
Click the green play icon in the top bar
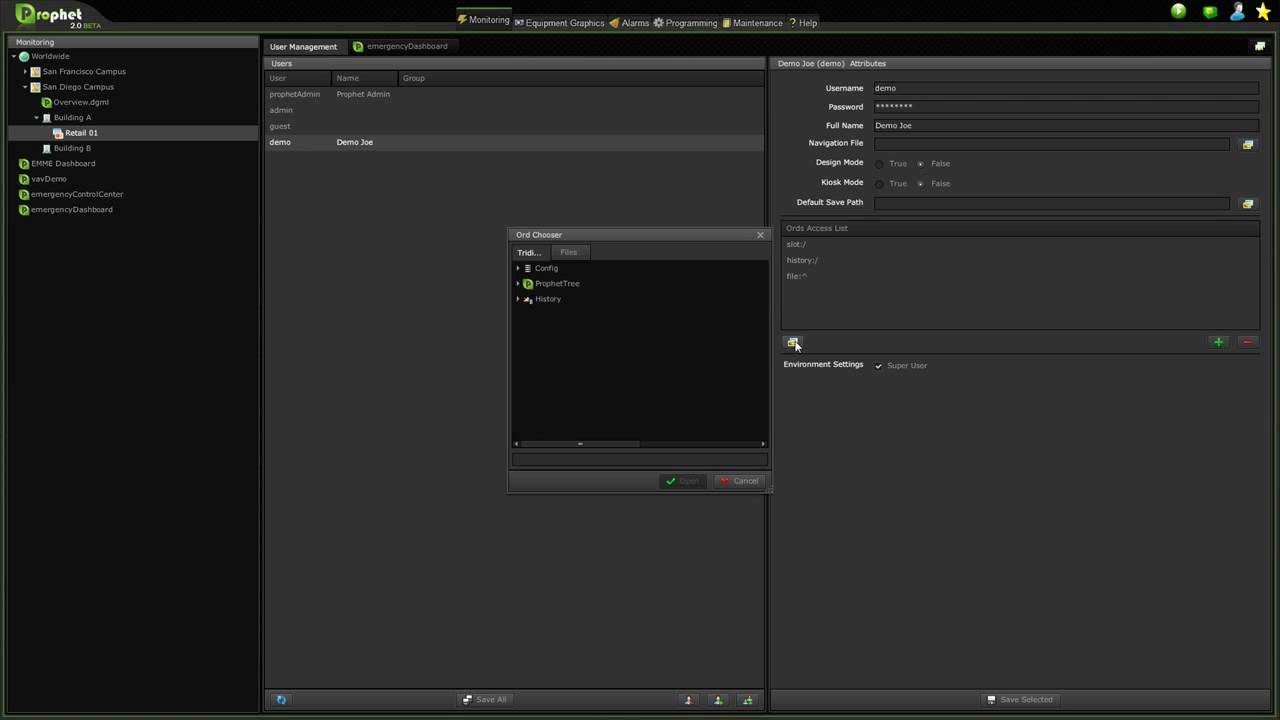[x=1179, y=11]
